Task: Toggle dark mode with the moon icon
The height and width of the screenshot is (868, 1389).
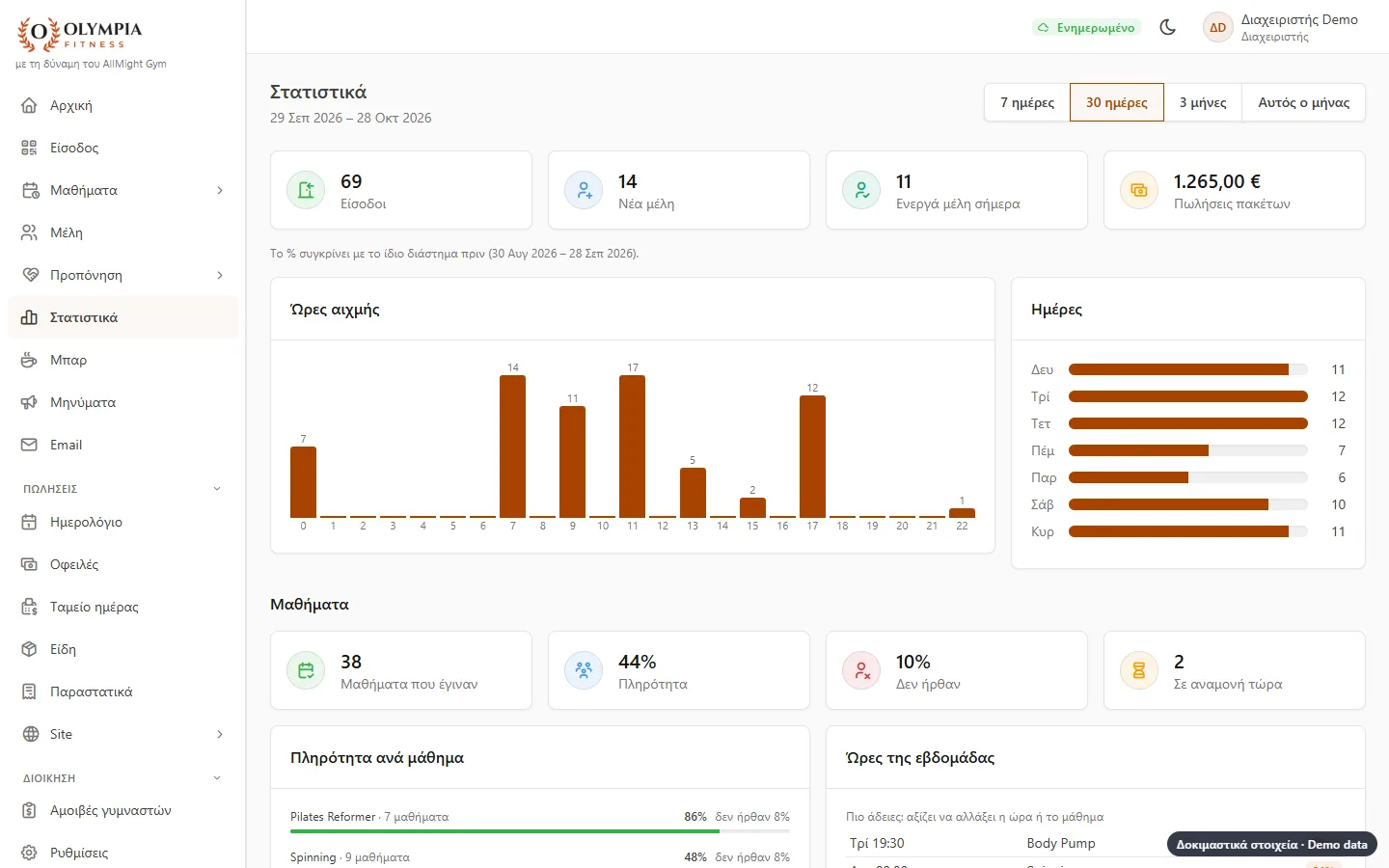Action: [1167, 27]
